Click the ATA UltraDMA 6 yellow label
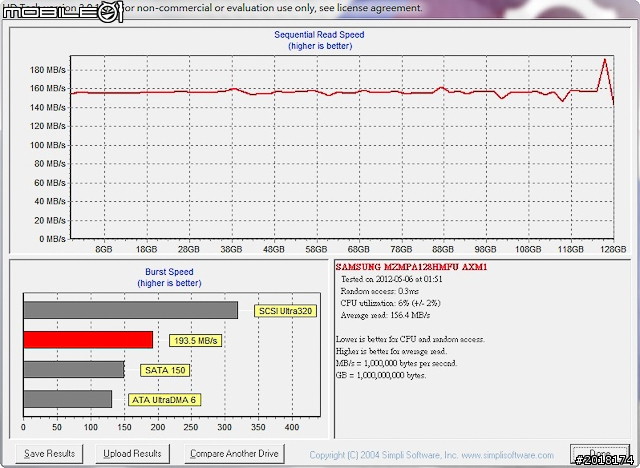This screenshot has width=640, height=468. pos(165,400)
